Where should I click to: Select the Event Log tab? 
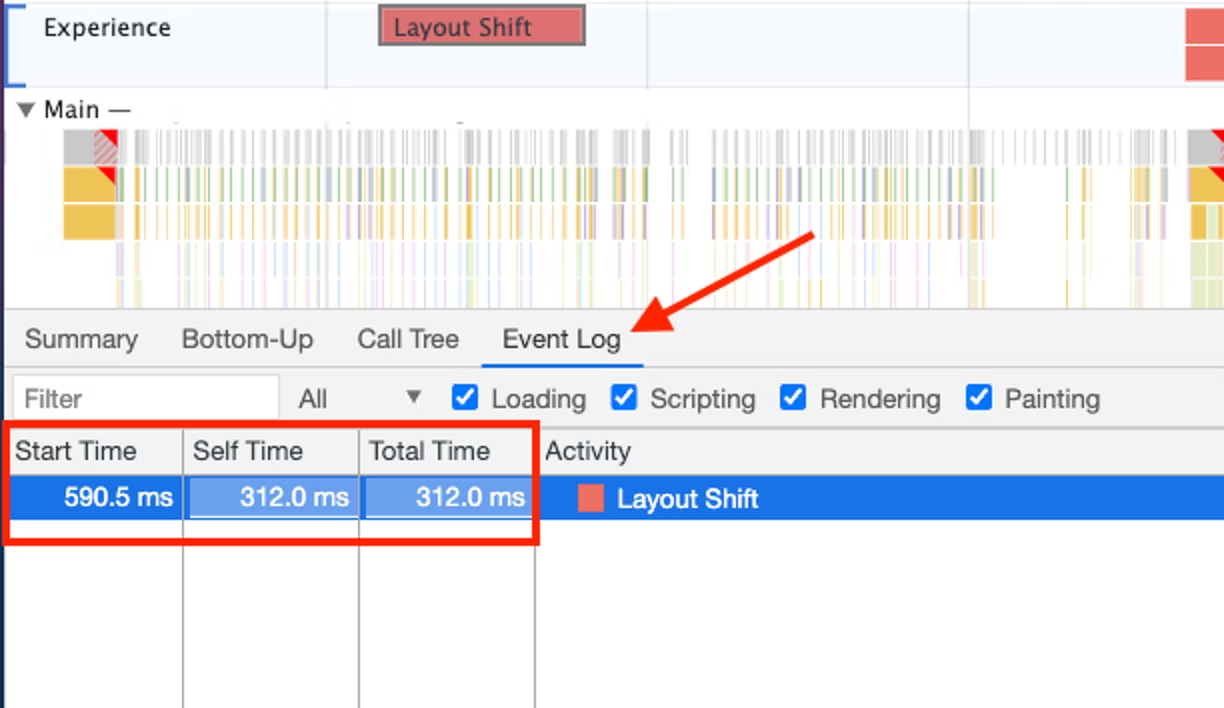click(x=561, y=339)
